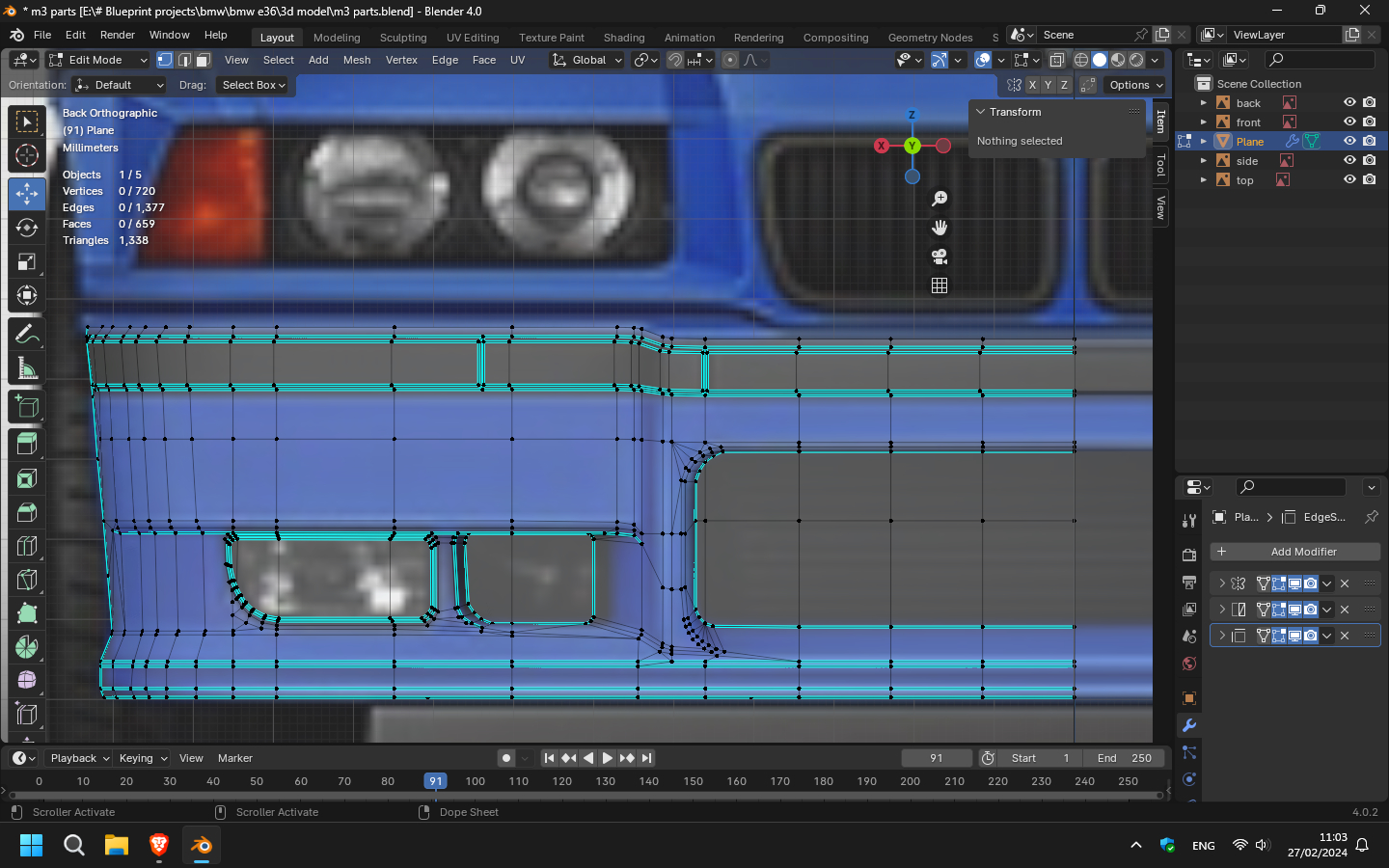Image resolution: width=1389 pixels, height=868 pixels.
Task: Switch to orthographic grid view icon
Action: [x=940, y=285]
